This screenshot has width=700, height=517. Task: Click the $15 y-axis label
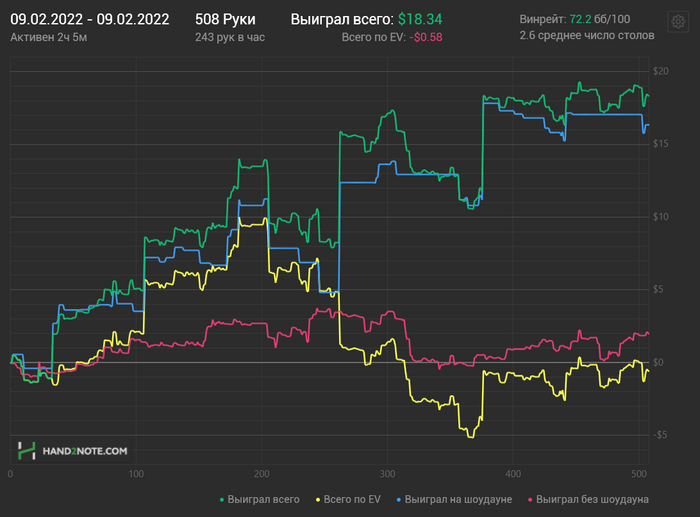(x=660, y=144)
